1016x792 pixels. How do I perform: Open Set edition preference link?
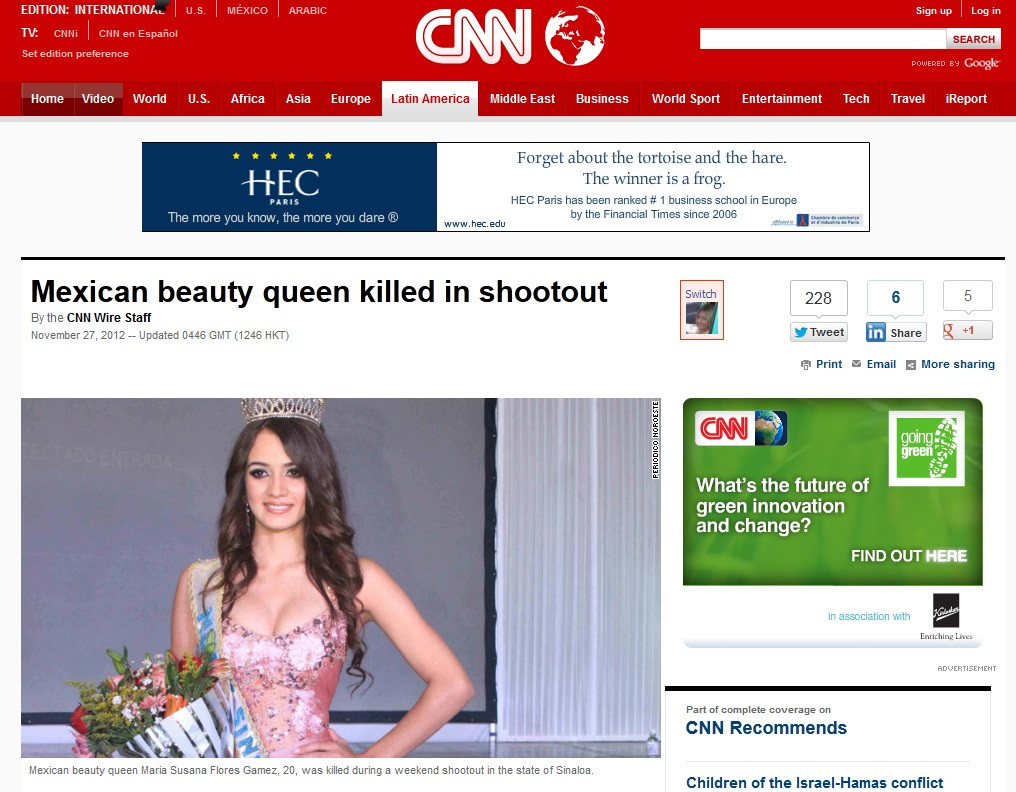point(75,54)
